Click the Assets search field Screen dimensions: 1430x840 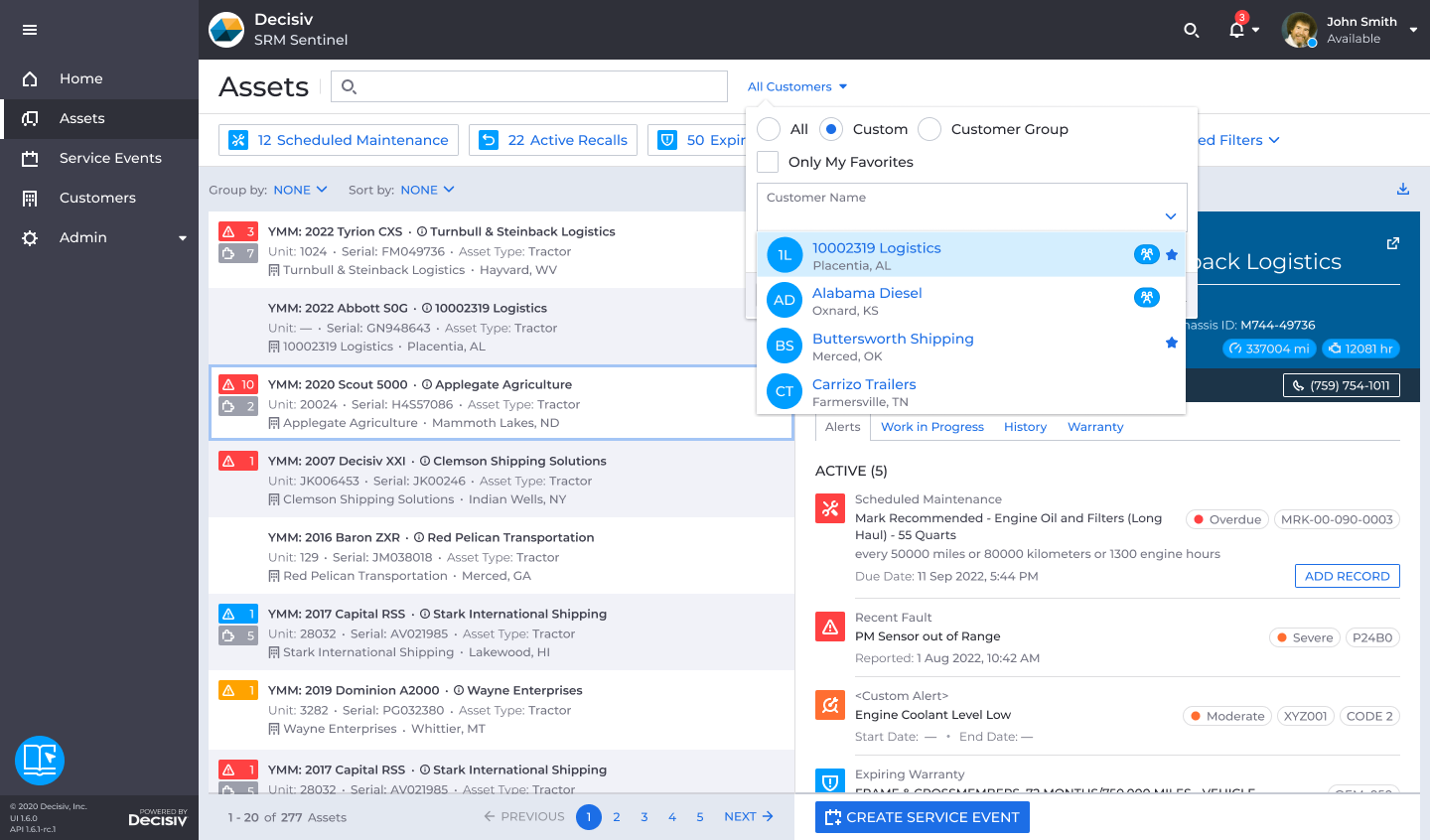pyautogui.click(x=529, y=86)
